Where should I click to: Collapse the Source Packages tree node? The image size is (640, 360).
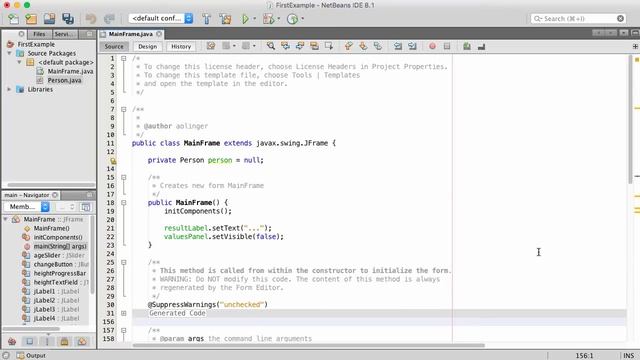9,53
